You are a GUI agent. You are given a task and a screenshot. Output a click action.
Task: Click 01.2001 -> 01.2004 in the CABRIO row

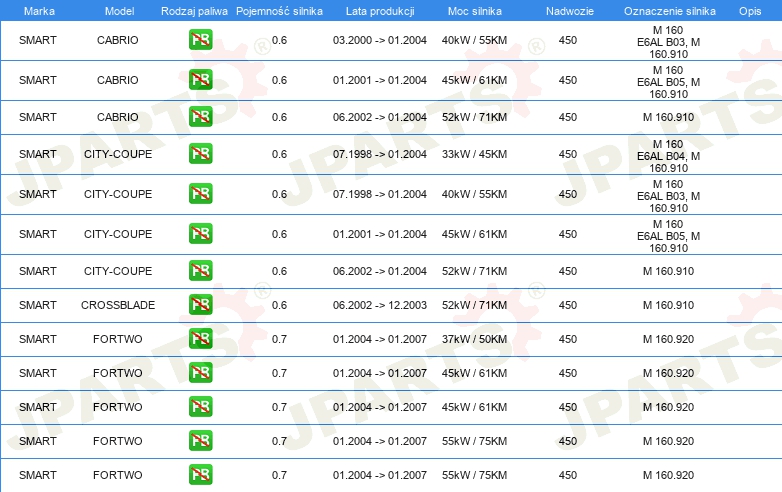click(x=380, y=80)
